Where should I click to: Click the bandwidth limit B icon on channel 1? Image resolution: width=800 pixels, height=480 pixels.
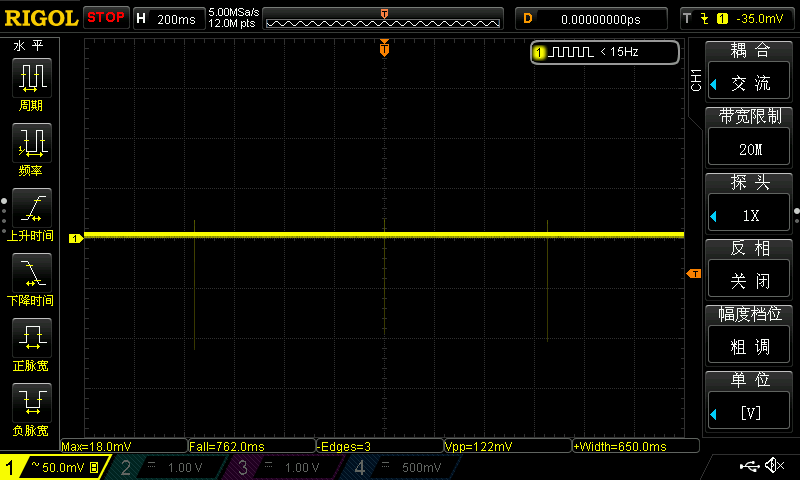[x=94, y=467]
